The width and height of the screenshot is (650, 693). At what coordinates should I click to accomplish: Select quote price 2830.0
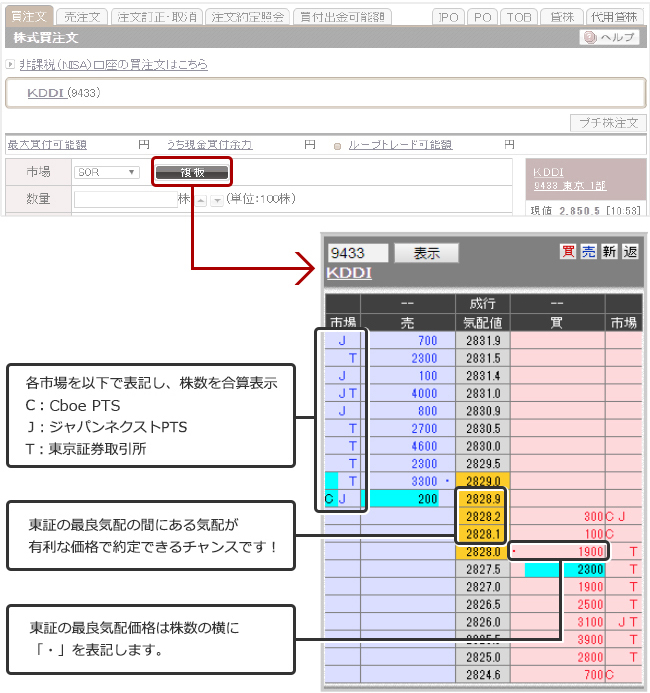coord(483,446)
